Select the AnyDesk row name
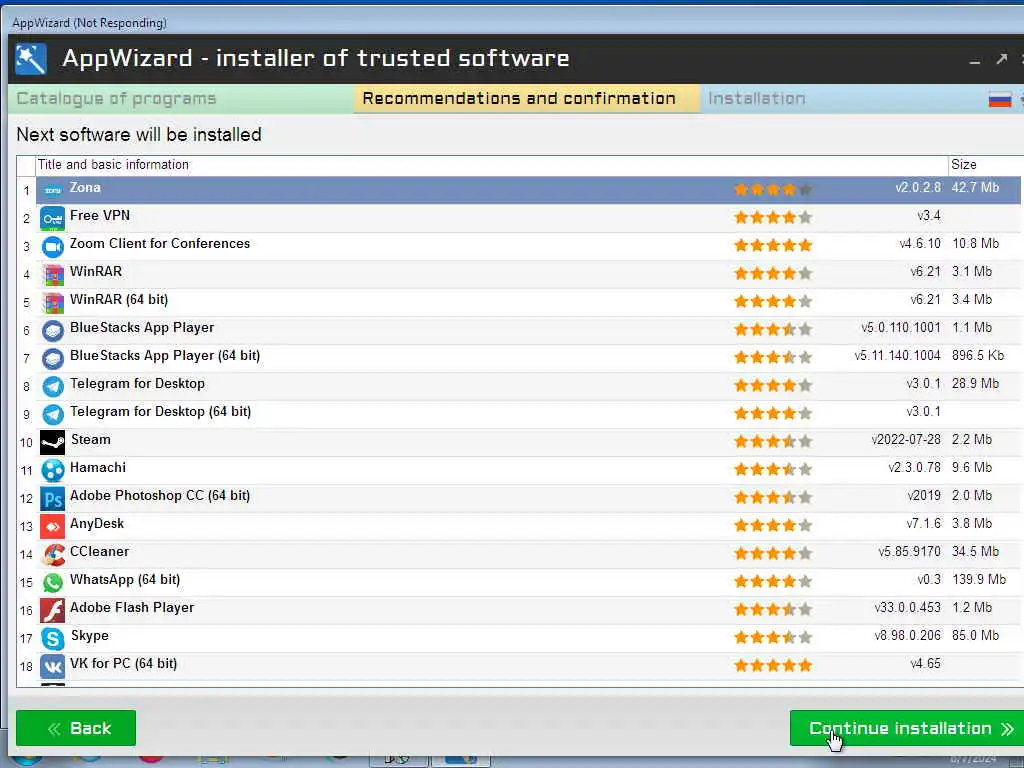The width and height of the screenshot is (1024, 768). point(97,524)
